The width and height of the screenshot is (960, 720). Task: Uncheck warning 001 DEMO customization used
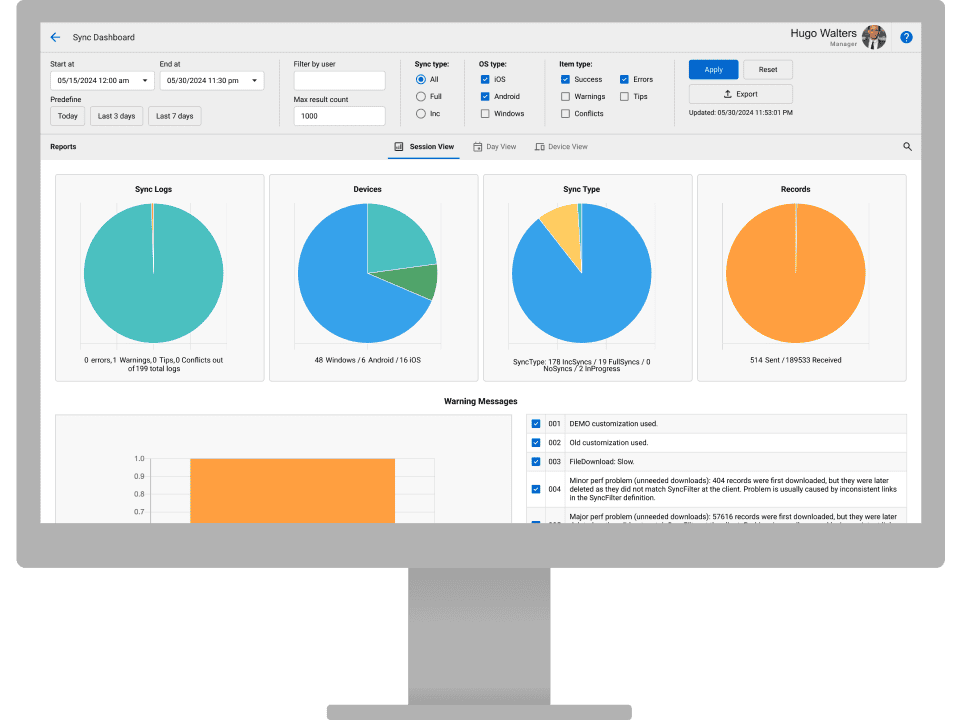coord(536,424)
